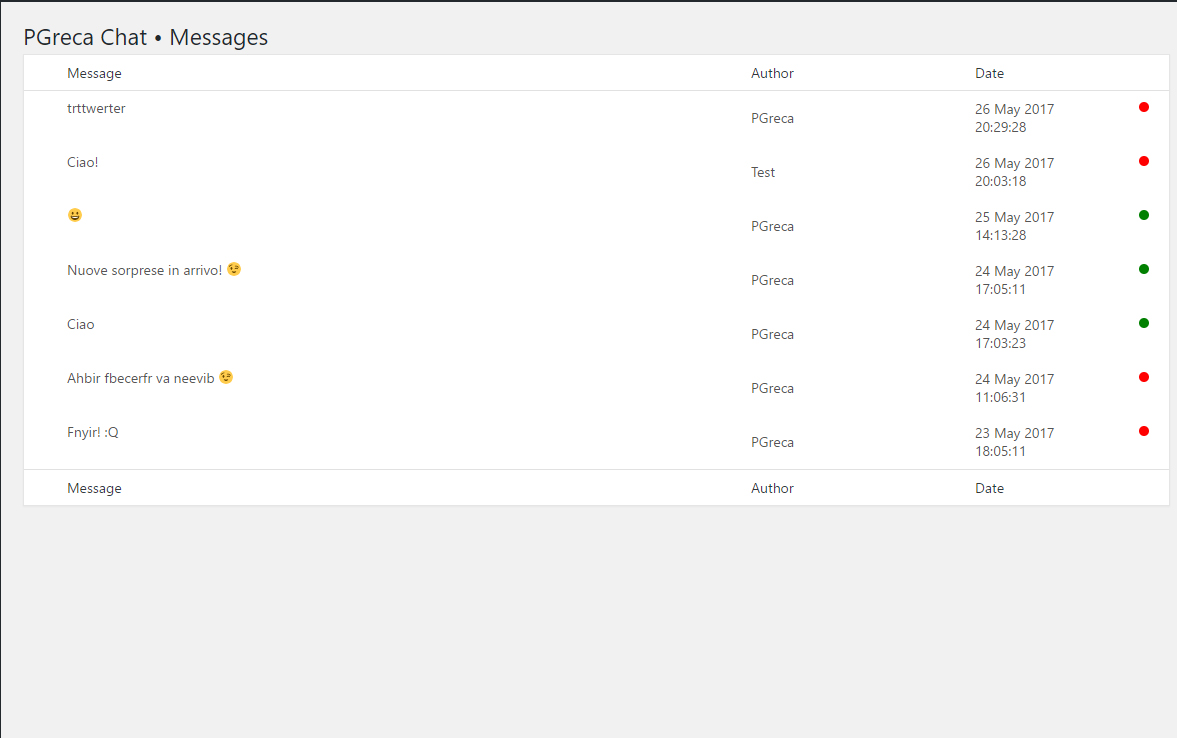Toggle red dot on 'Ahbir fbecerfr va neevib' row
The width and height of the screenshot is (1177, 738).
(1143, 378)
